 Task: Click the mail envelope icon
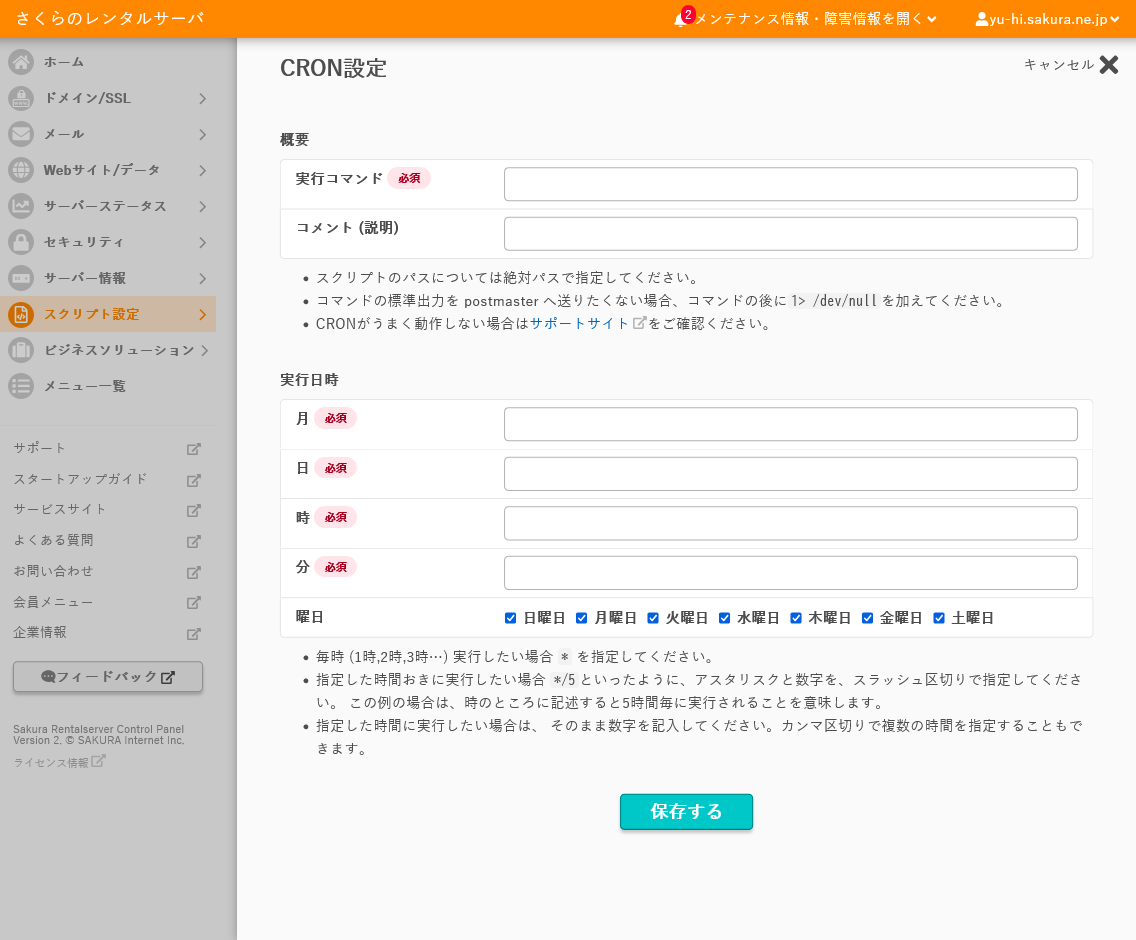[x=21, y=134]
